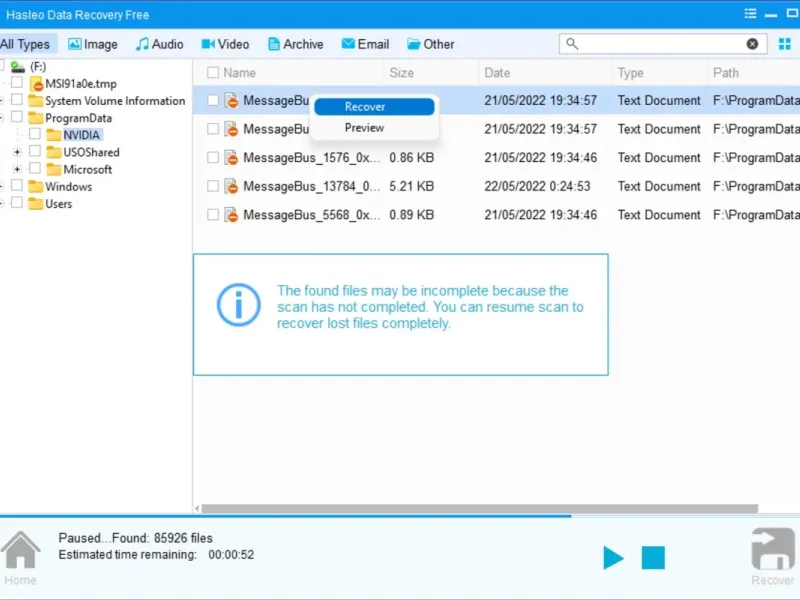Filter by Email file type

click(x=365, y=44)
